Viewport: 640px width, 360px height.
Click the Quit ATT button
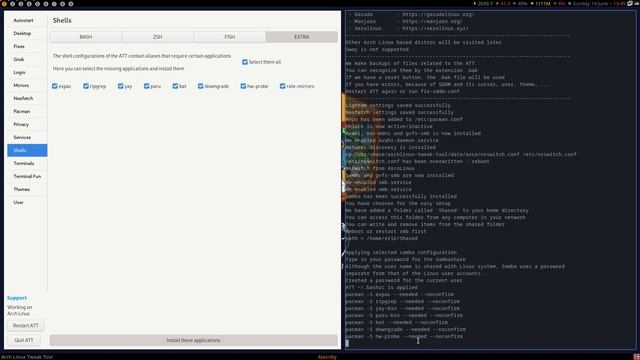(24, 340)
